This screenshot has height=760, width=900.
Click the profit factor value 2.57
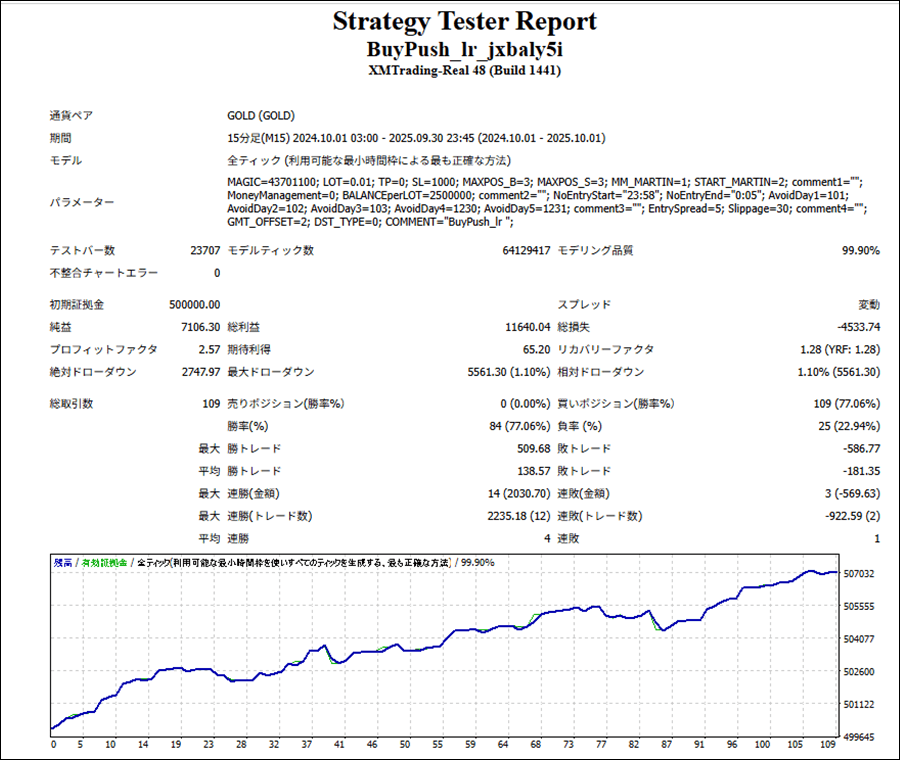pos(209,350)
